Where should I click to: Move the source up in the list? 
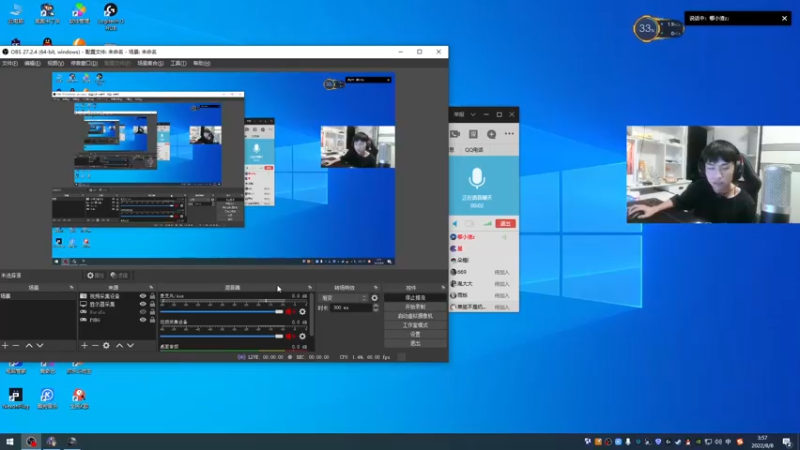pyautogui.click(x=119, y=345)
